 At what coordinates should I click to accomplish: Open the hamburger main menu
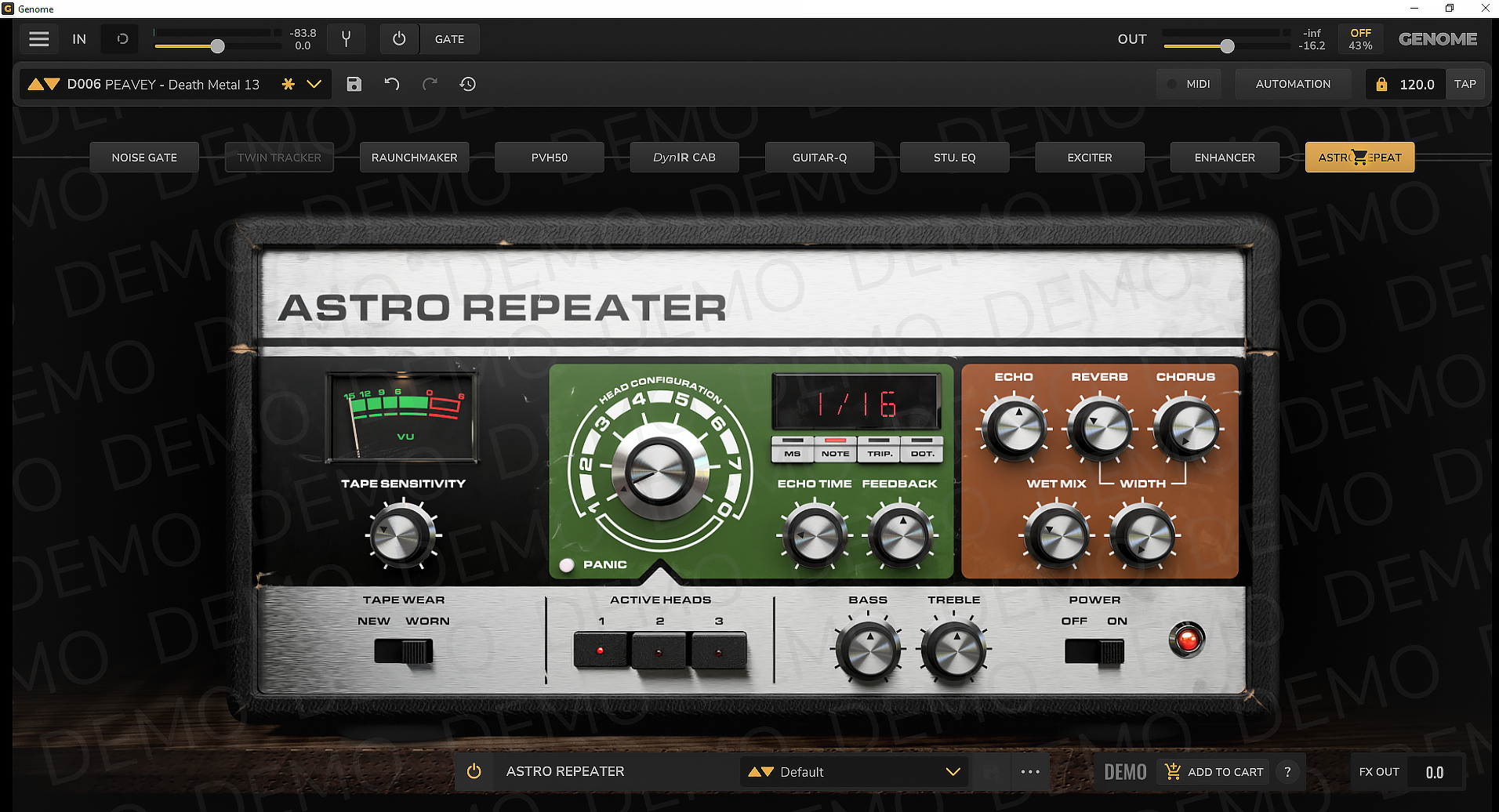pyautogui.click(x=39, y=39)
